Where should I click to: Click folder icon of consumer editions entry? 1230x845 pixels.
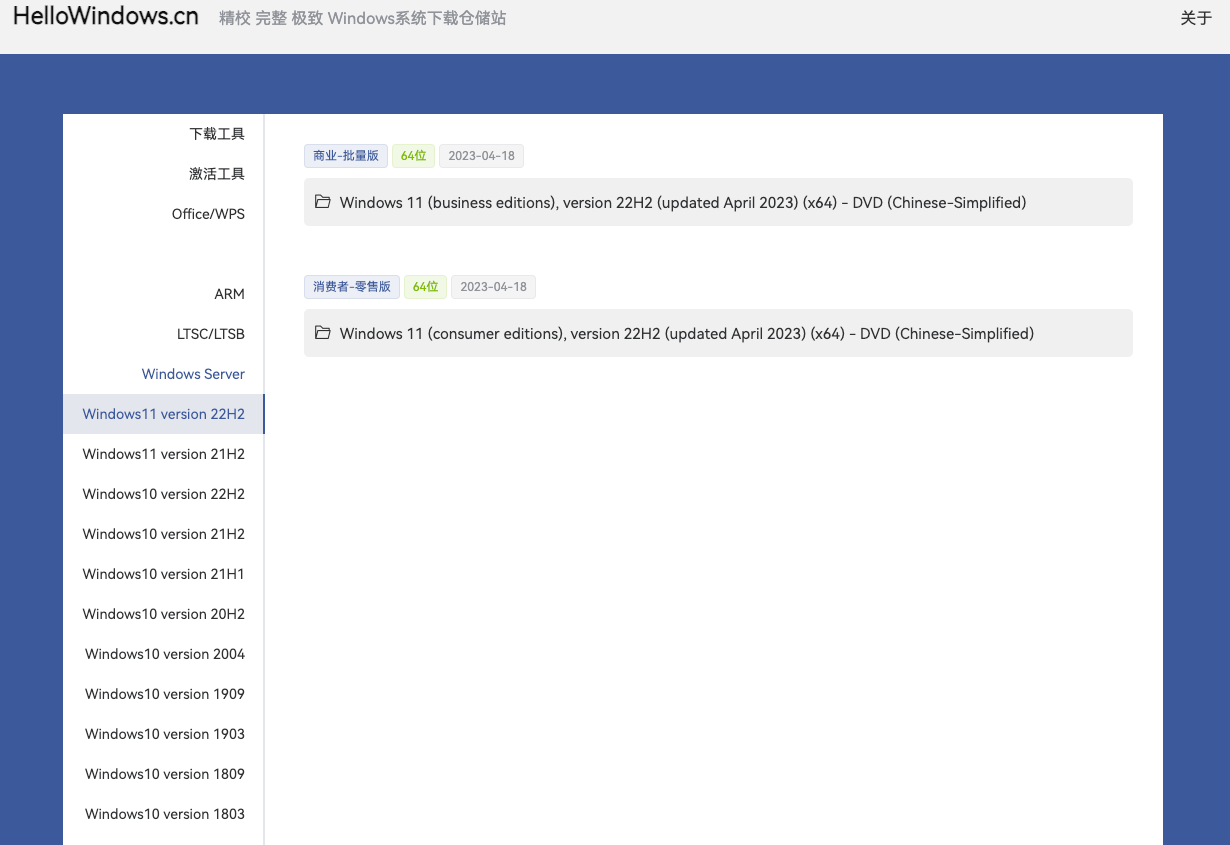pos(322,333)
